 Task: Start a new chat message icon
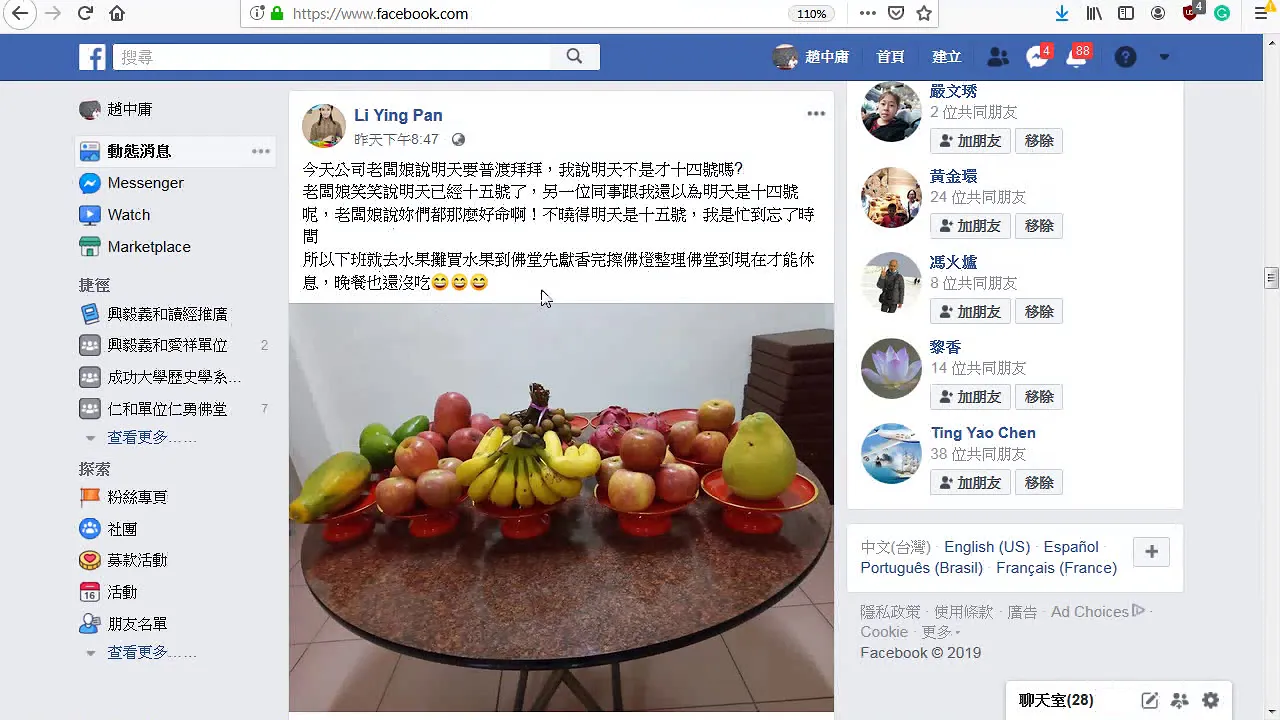(1150, 700)
